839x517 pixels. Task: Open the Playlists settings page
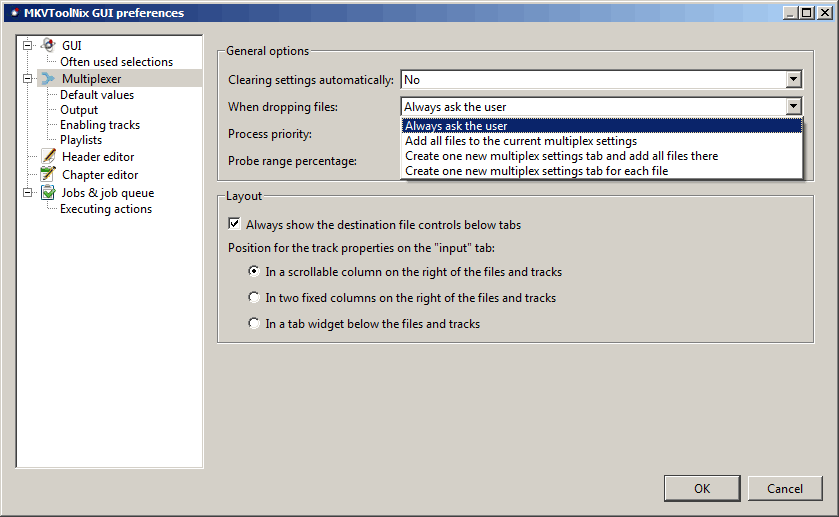pyautogui.click(x=81, y=140)
